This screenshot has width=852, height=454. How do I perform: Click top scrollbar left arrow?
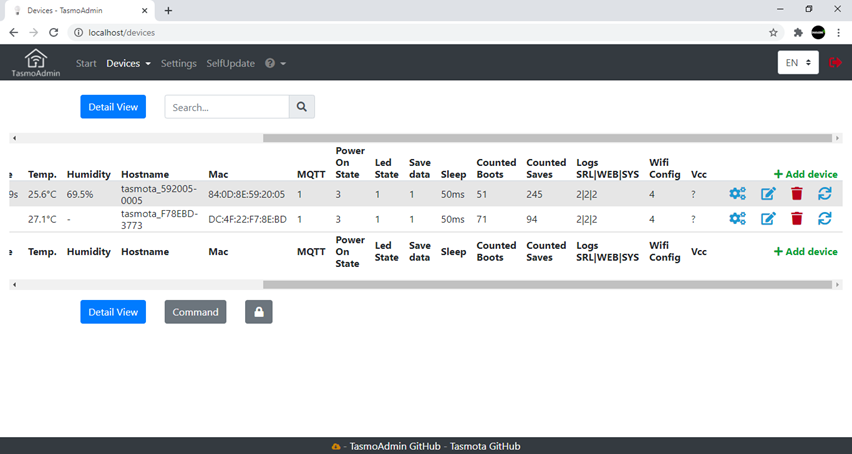[x=14, y=138]
